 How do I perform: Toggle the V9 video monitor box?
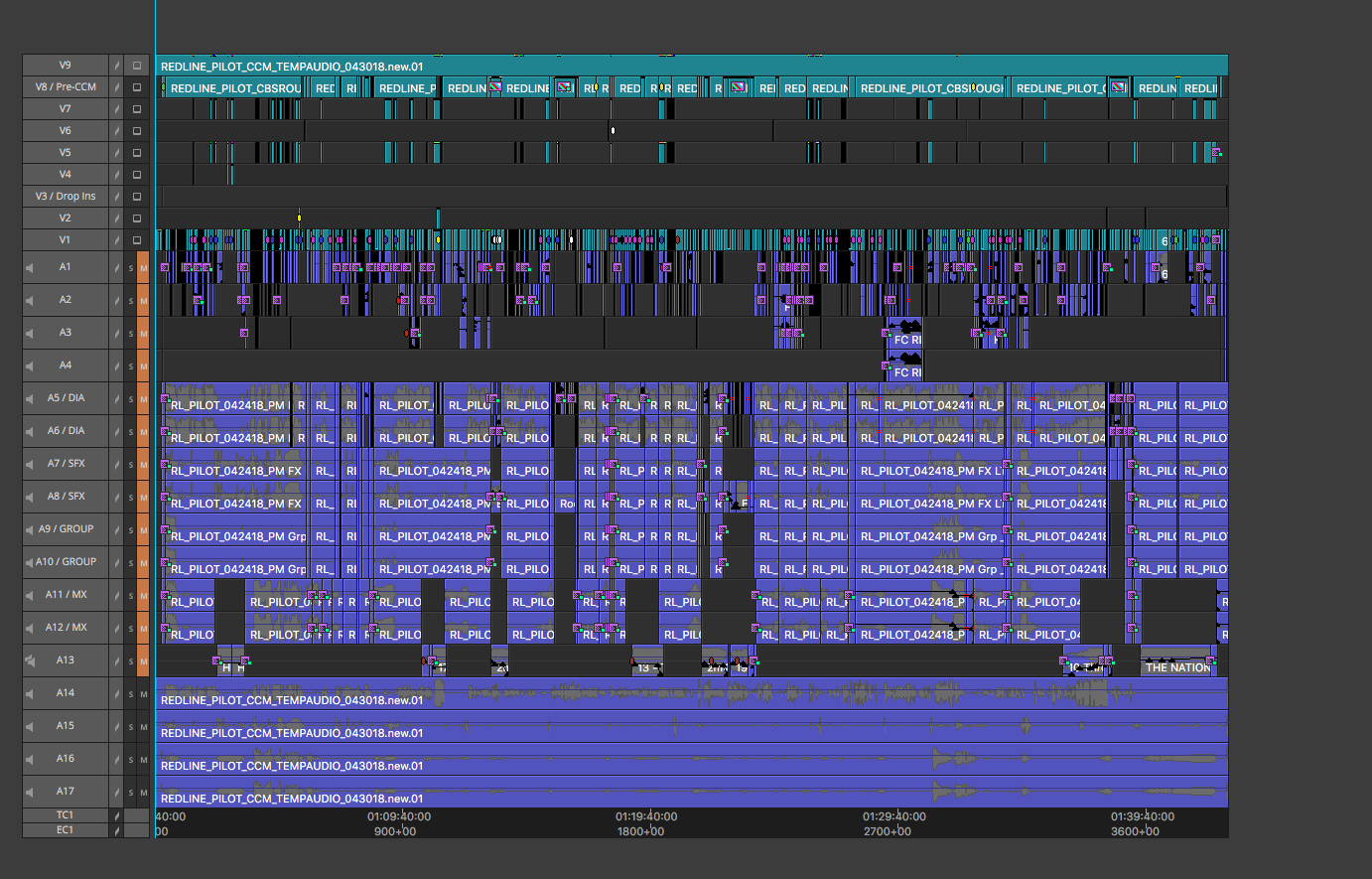tap(137, 66)
